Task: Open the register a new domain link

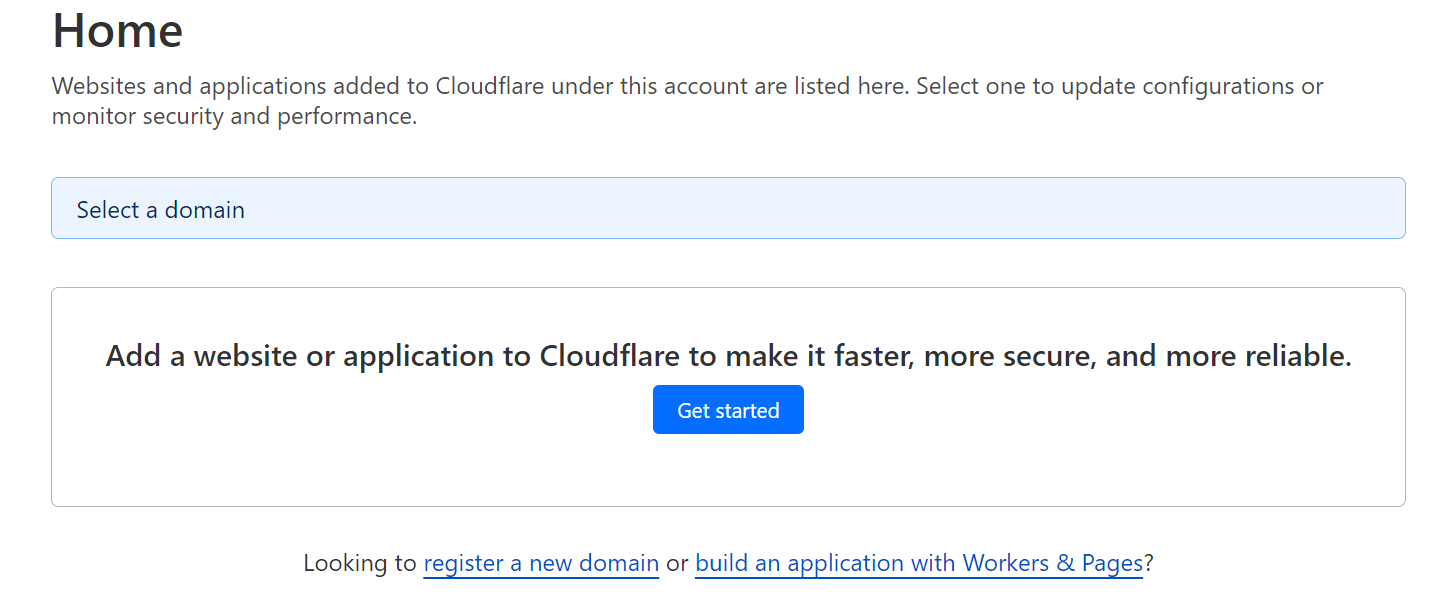Action: (541, 563)
